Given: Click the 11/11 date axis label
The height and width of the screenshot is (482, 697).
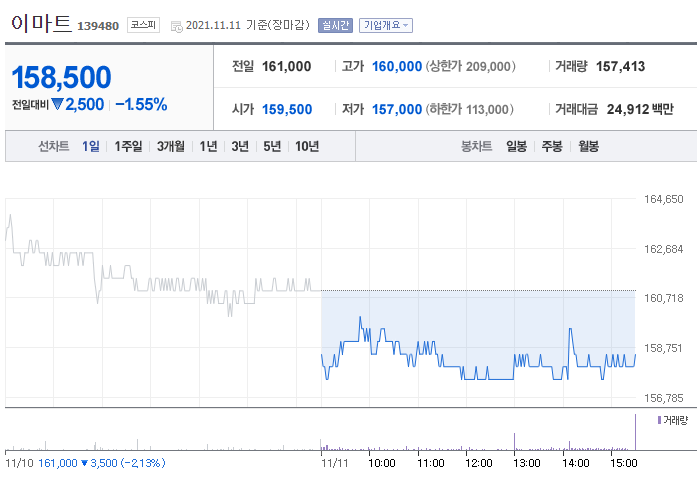Looking at the screenshot, I should (335, 463).
